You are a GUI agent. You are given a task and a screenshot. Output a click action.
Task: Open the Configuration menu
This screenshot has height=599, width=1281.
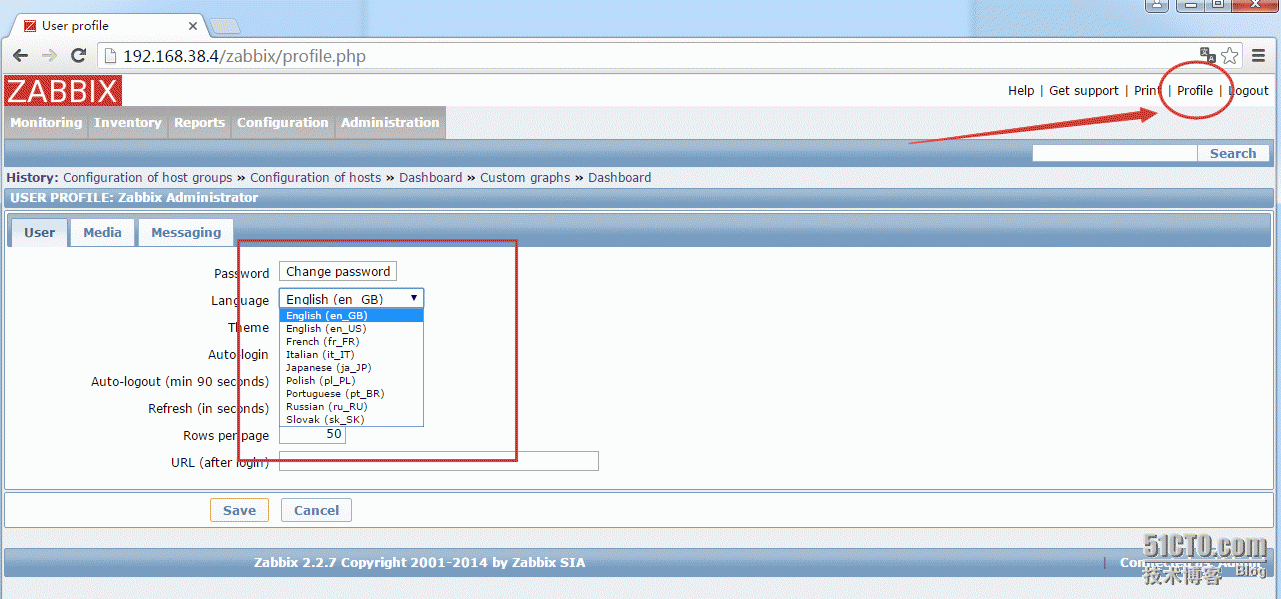tap(282, 123)
